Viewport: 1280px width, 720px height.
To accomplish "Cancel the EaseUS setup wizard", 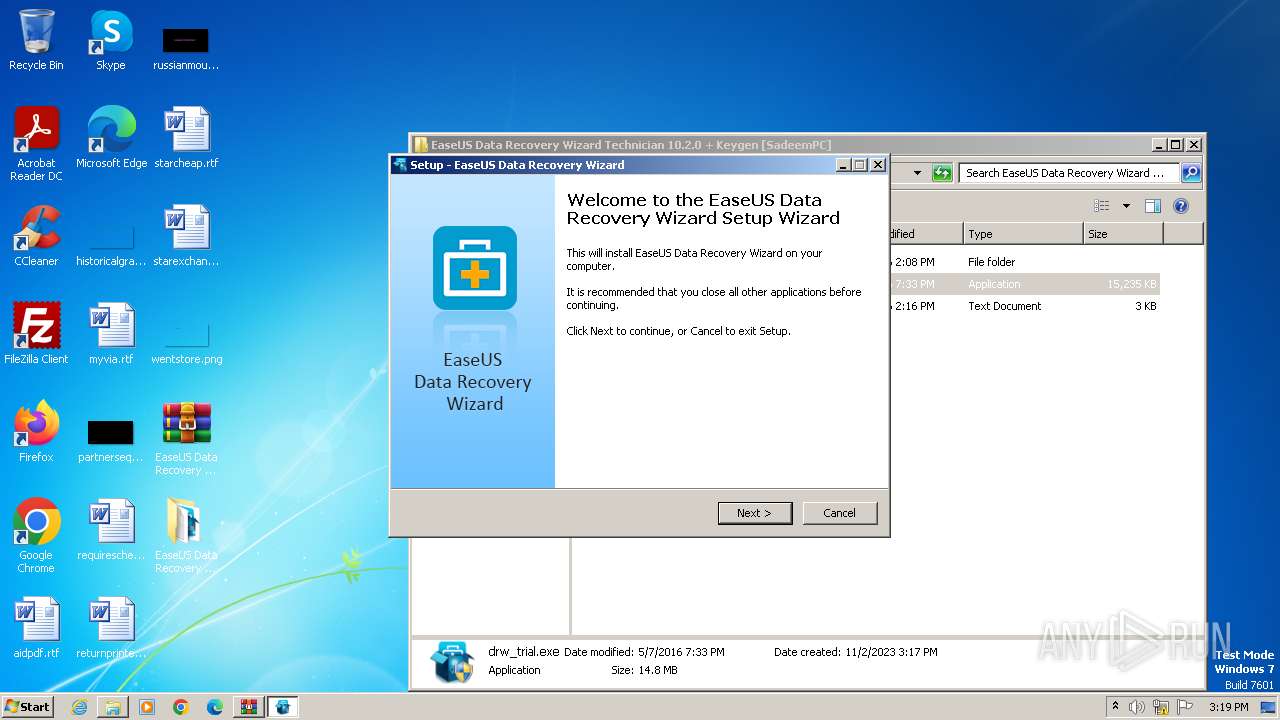I will 840,513.
